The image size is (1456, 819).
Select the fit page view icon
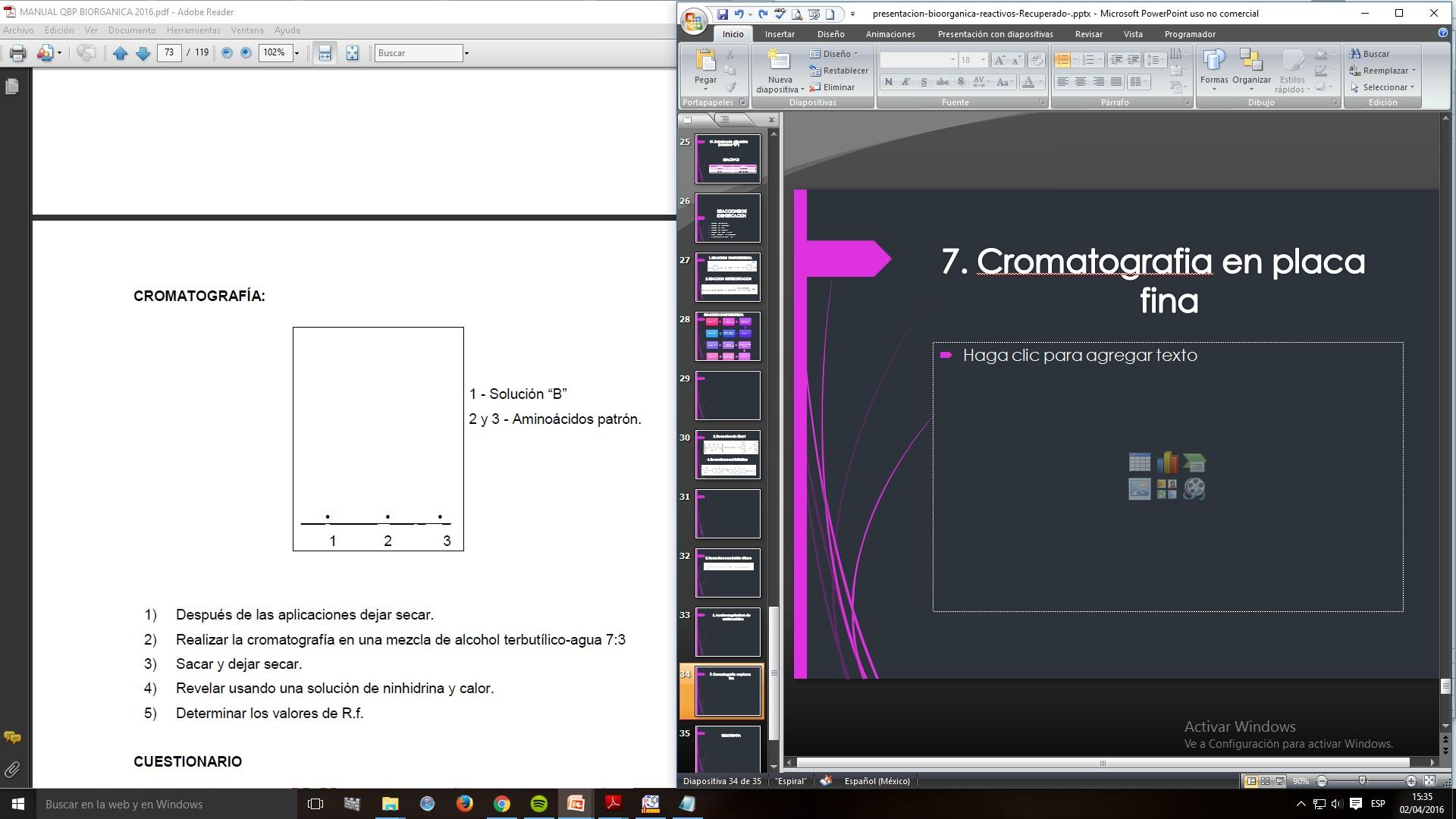352,53
